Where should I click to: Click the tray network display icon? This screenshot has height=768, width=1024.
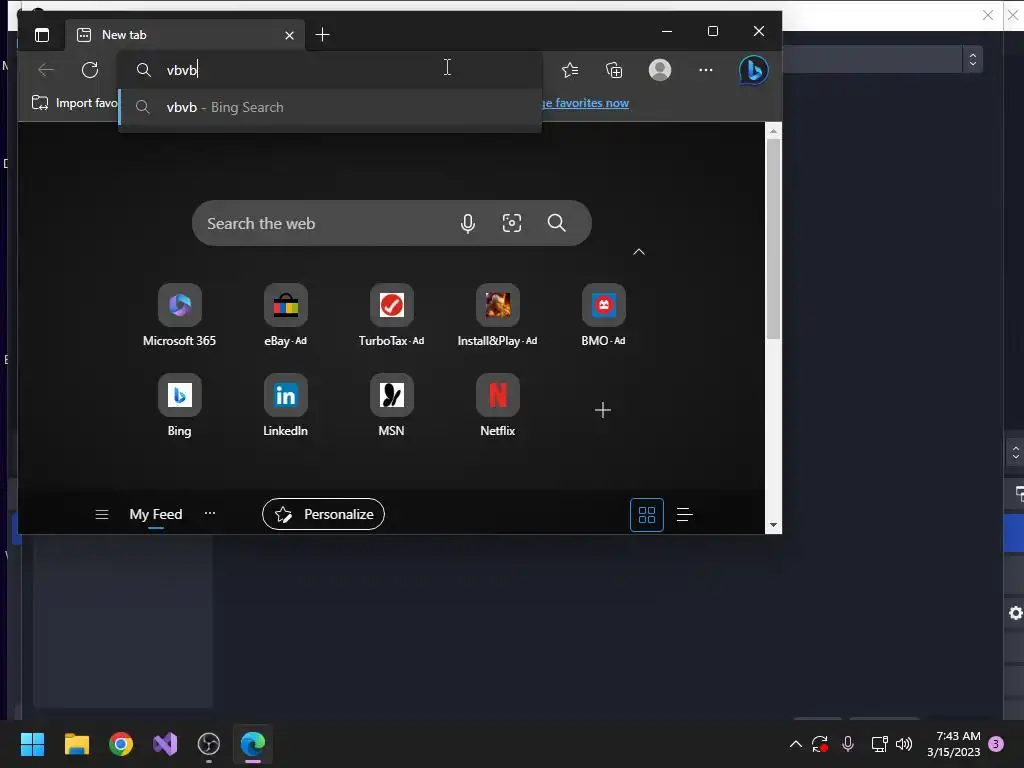[879, 744]
